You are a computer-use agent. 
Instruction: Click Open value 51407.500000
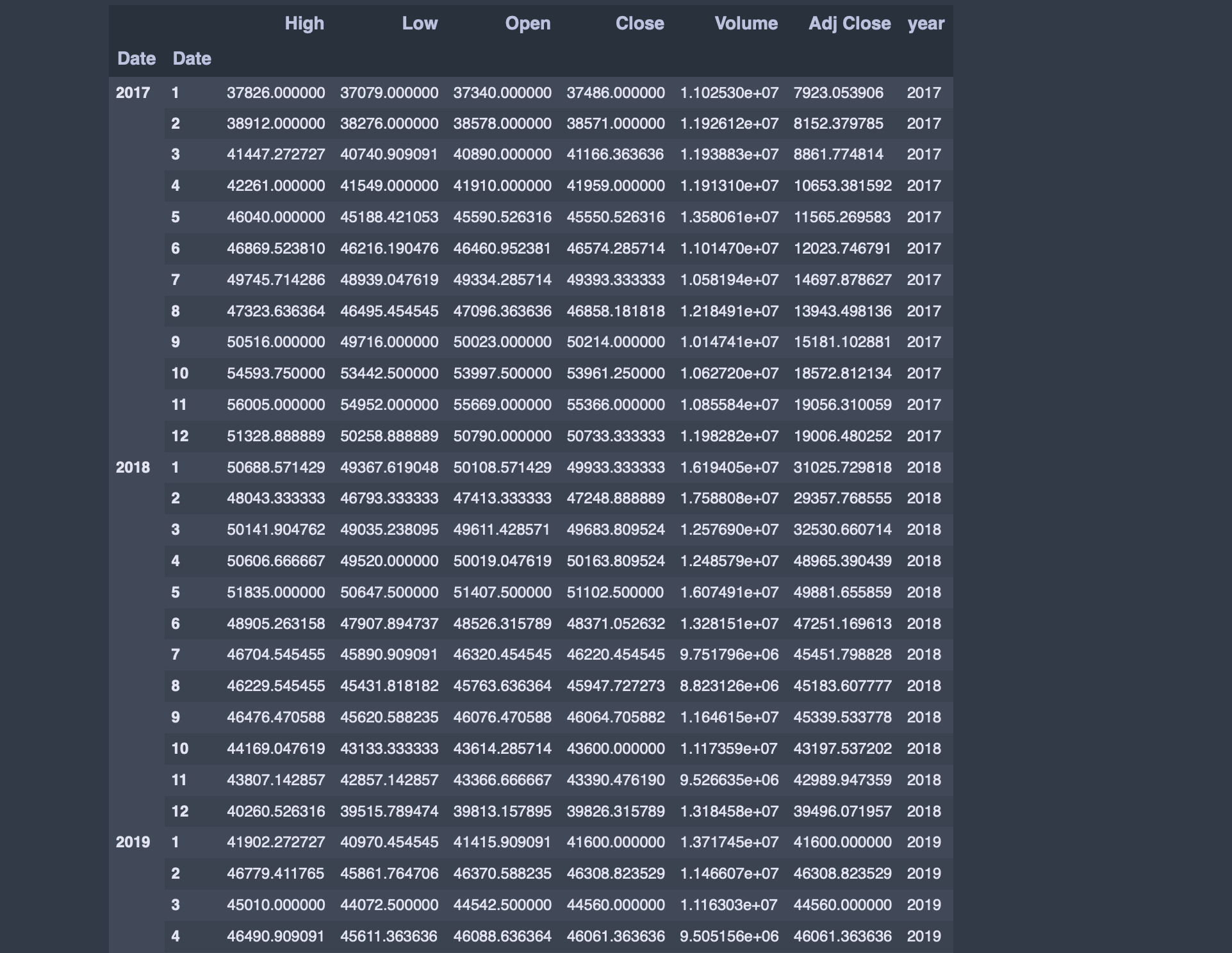502,592
